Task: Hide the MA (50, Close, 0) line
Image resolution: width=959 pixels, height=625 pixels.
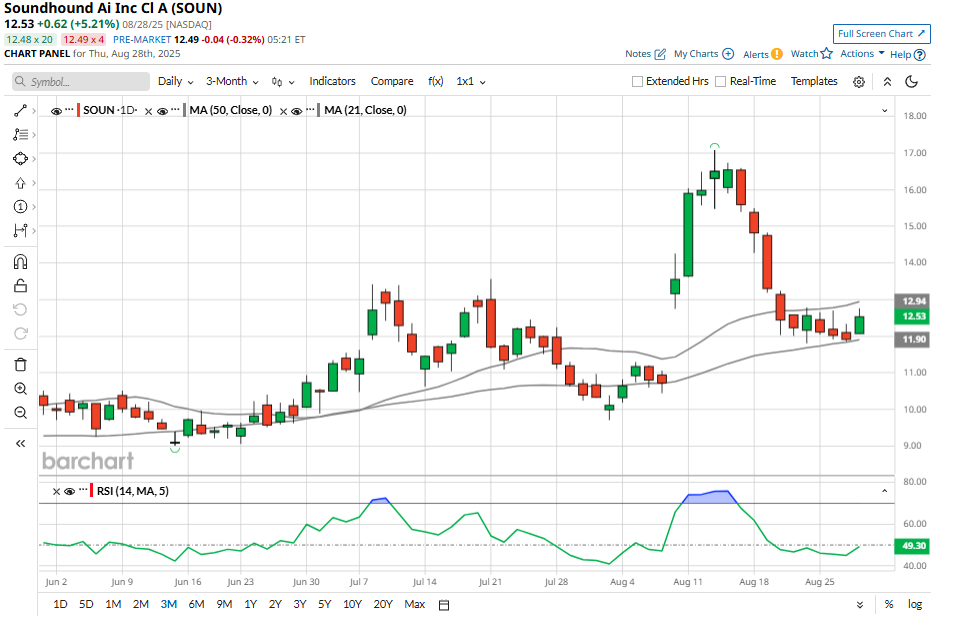Action: pos(162,111)
